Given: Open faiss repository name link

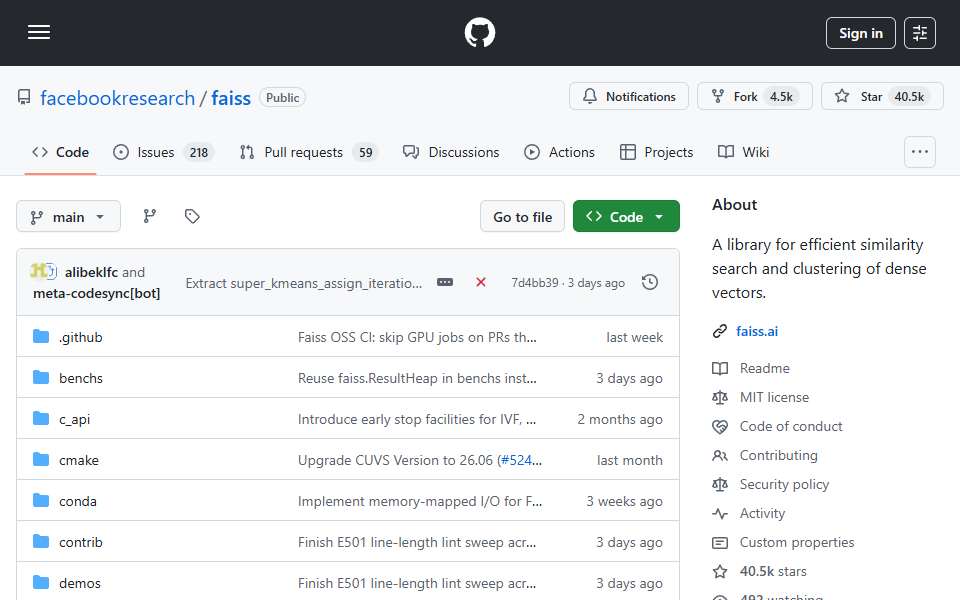Looking at the screenshot, I should [x=231, y=98].
